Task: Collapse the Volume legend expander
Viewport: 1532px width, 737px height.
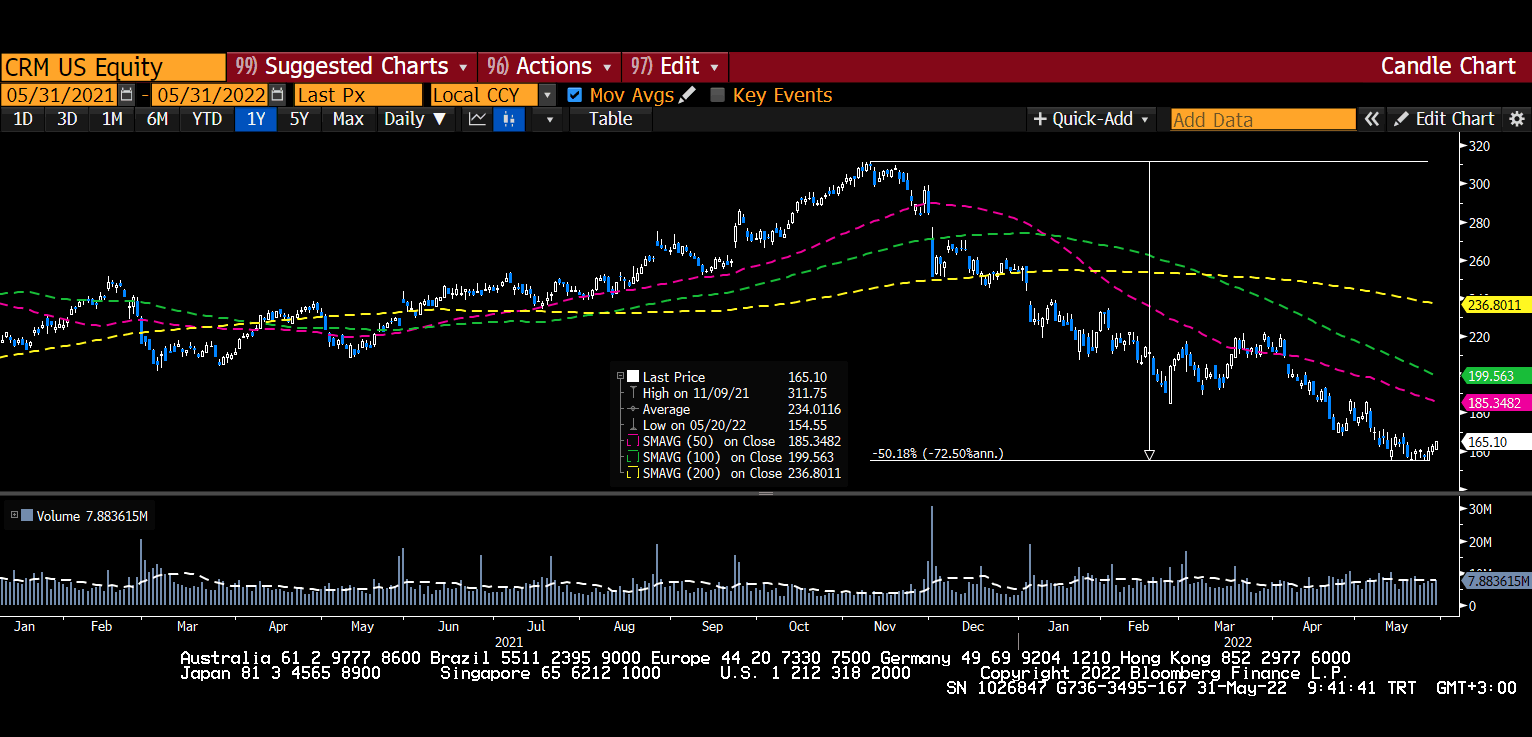Action: point(14,516)
